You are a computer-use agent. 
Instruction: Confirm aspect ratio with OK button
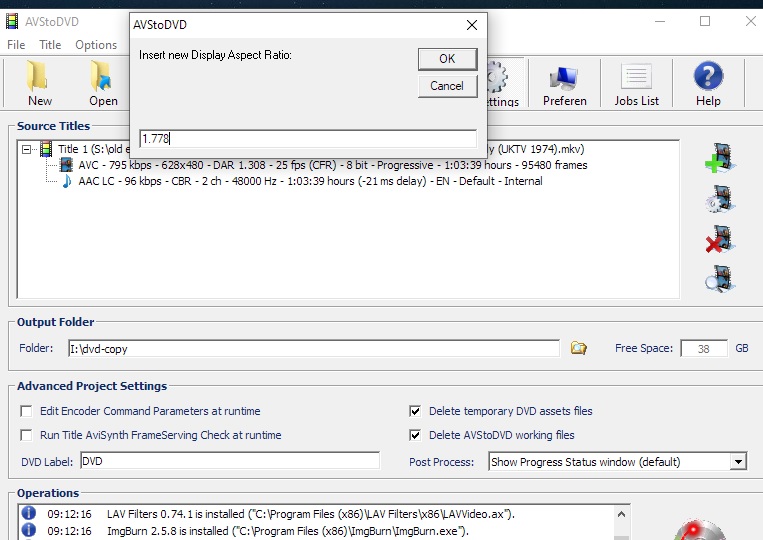point(447,59)
